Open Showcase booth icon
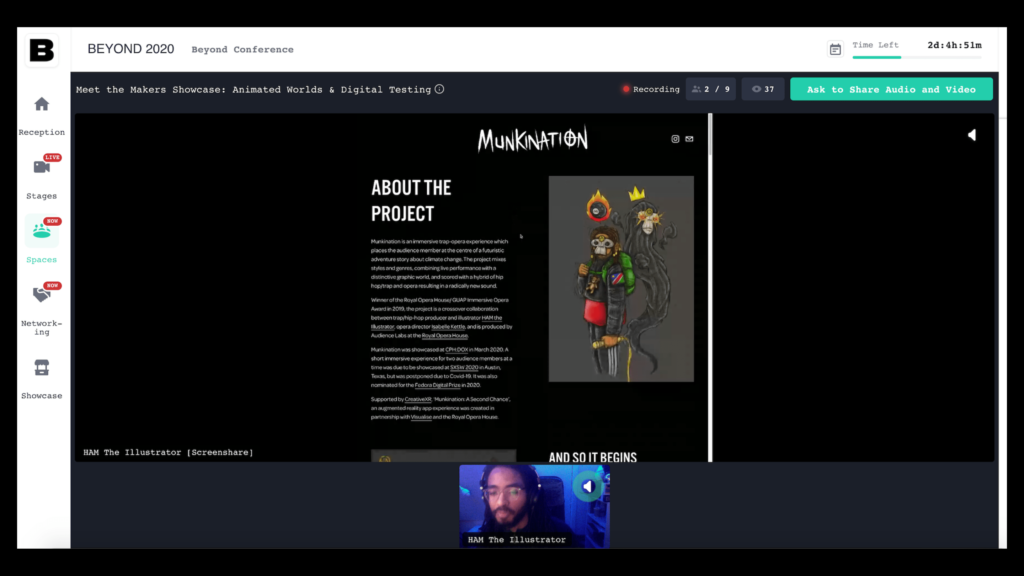 click(x=42, y=368)
